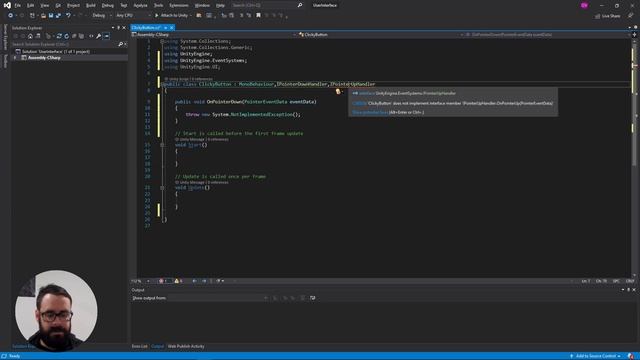Click the bookmark toolbar icon

point(258,16)
